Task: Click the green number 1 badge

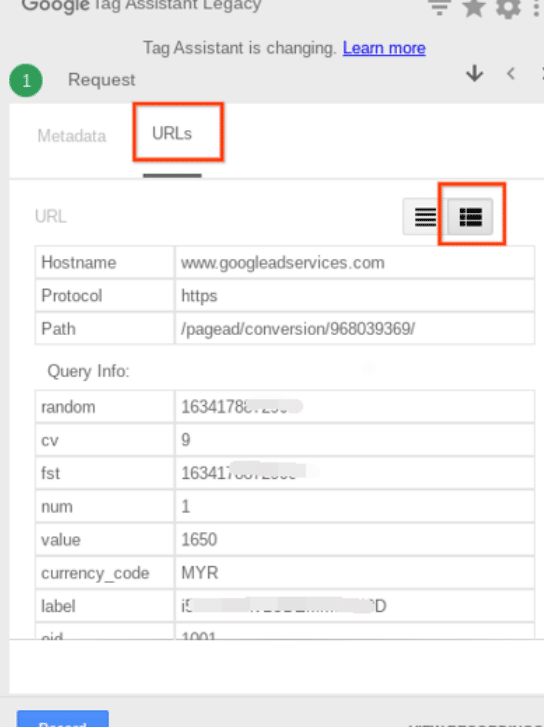Action: tap(26, 80)
